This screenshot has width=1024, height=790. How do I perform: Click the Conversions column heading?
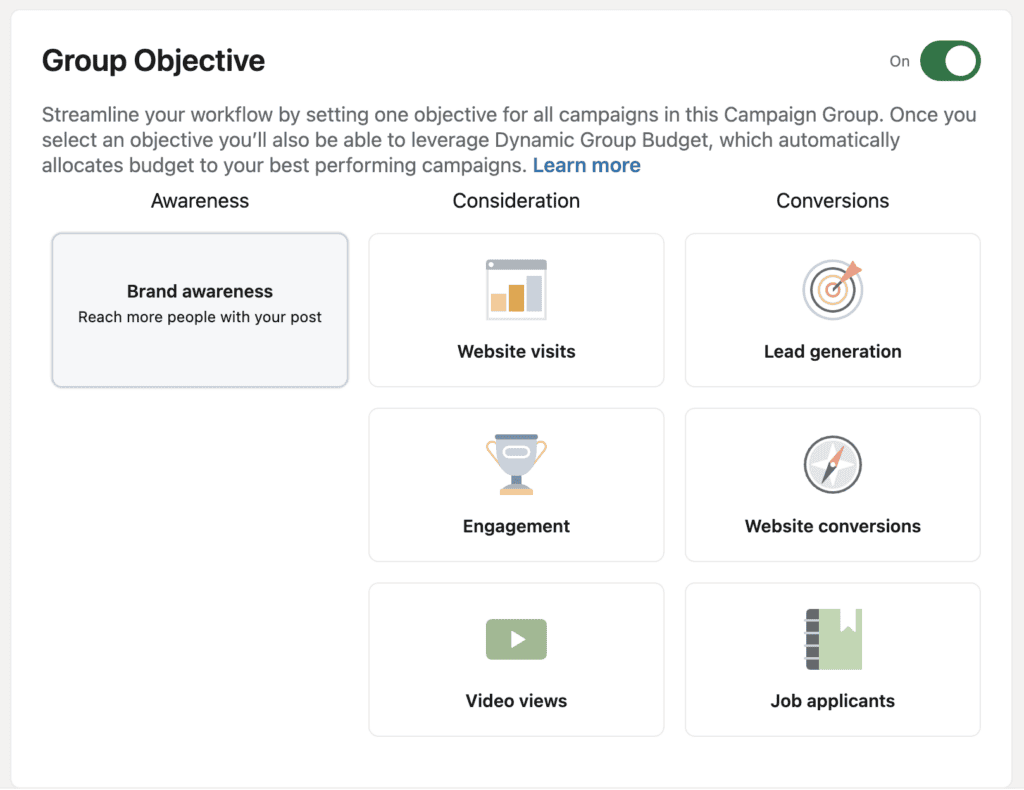click(833, 200)
